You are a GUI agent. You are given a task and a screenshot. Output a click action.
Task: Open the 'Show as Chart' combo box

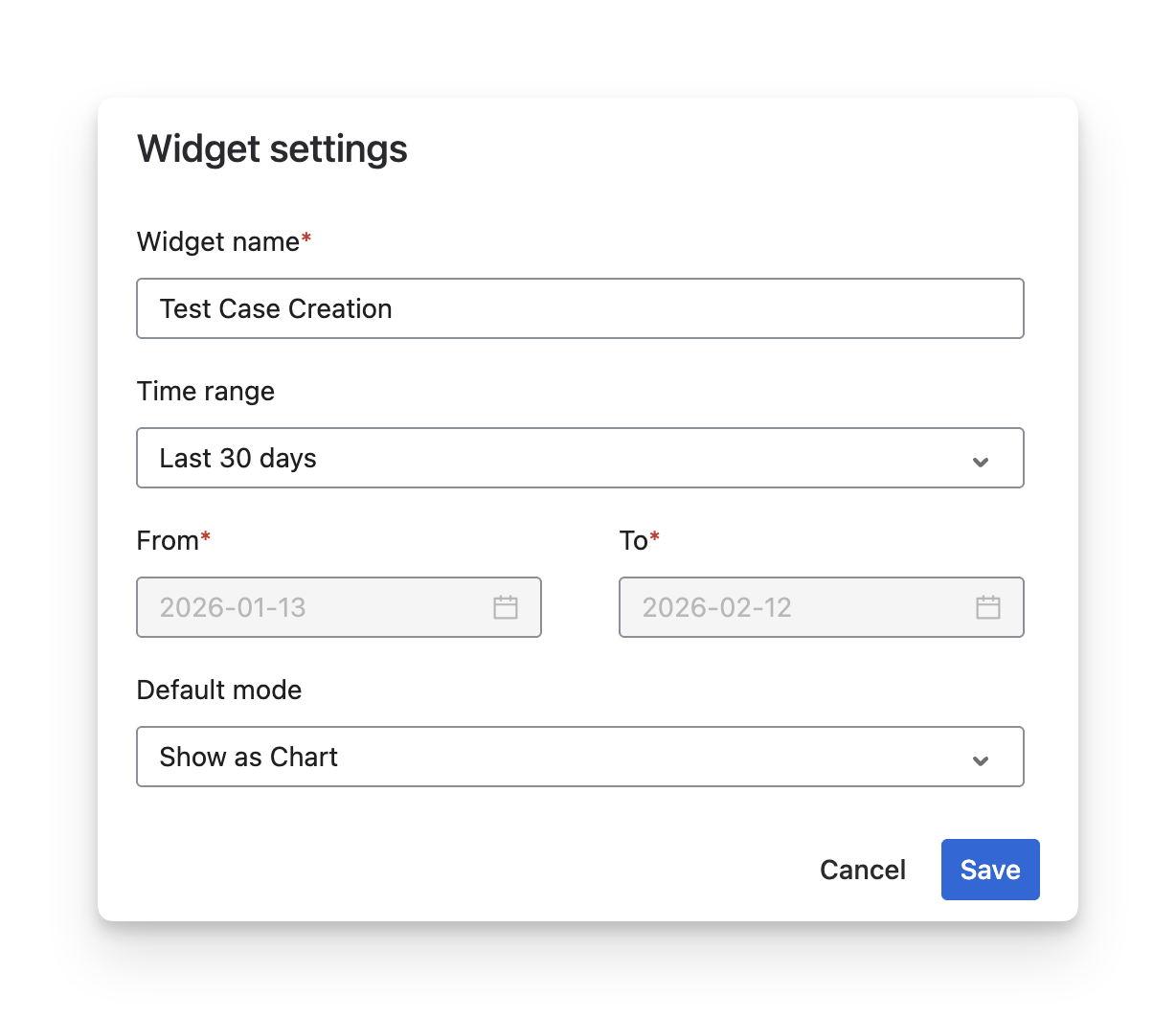(555, 757)
